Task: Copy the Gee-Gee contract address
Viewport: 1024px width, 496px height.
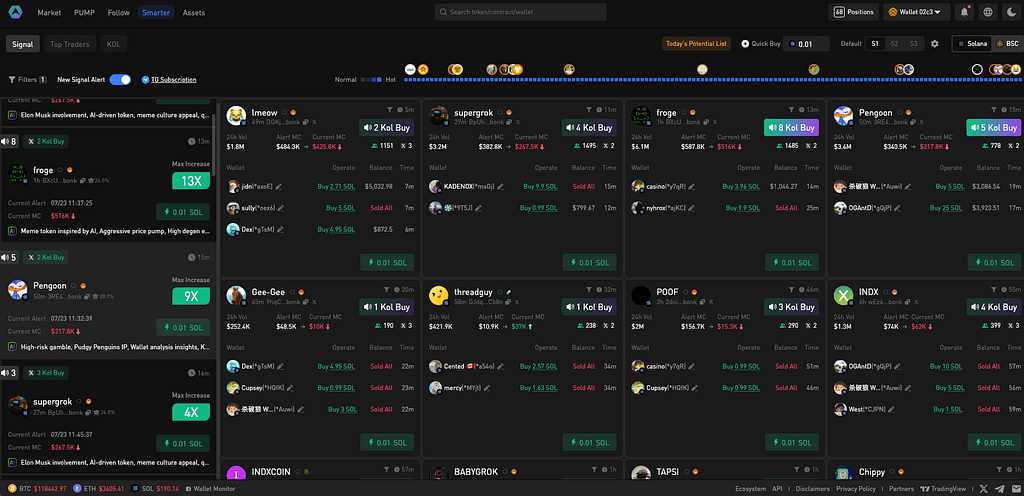Action: coord(306,302)
